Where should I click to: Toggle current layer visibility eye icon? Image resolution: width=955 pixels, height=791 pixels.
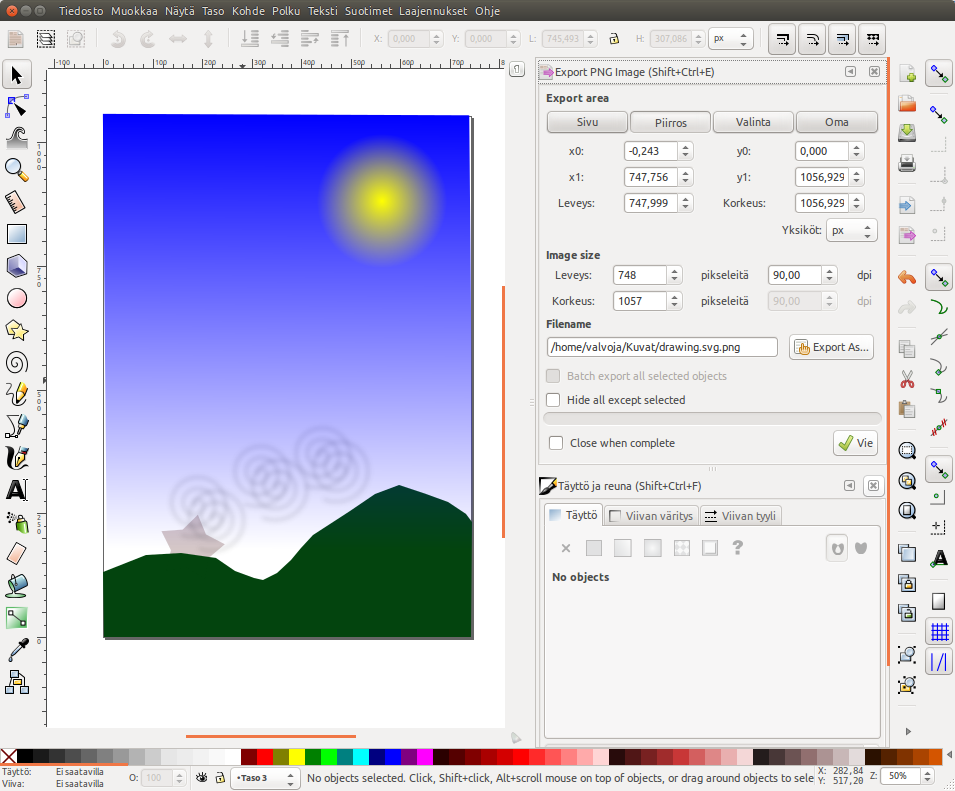point(202,777)
